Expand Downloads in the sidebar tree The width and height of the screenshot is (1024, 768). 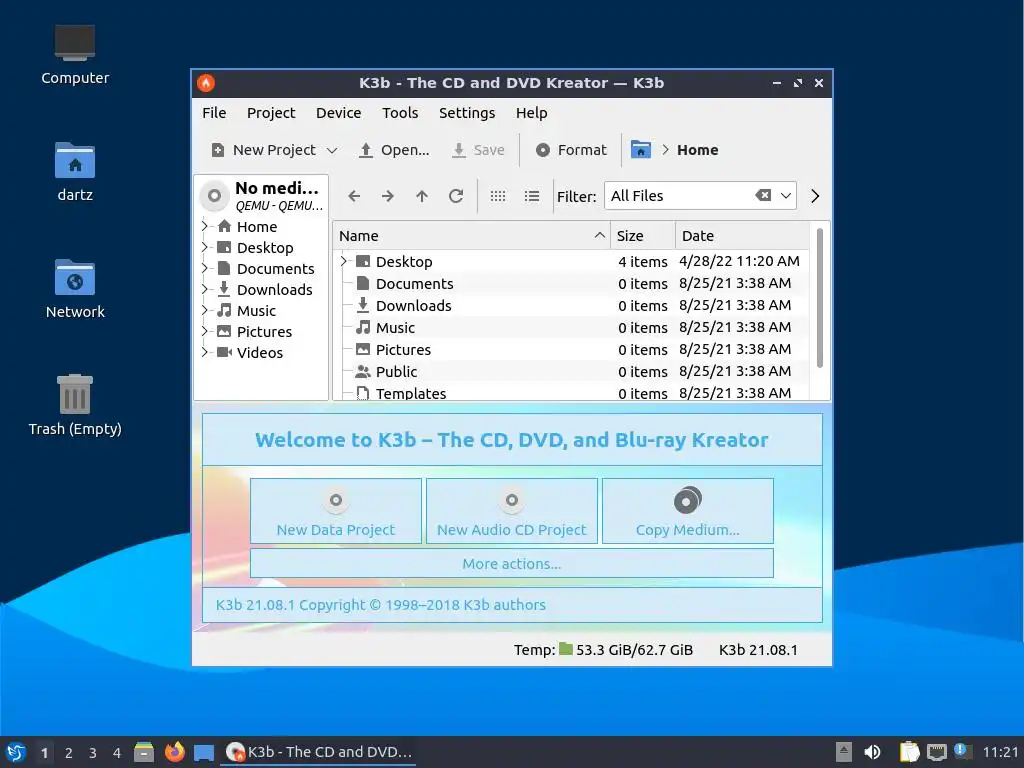tap(204, 289)
